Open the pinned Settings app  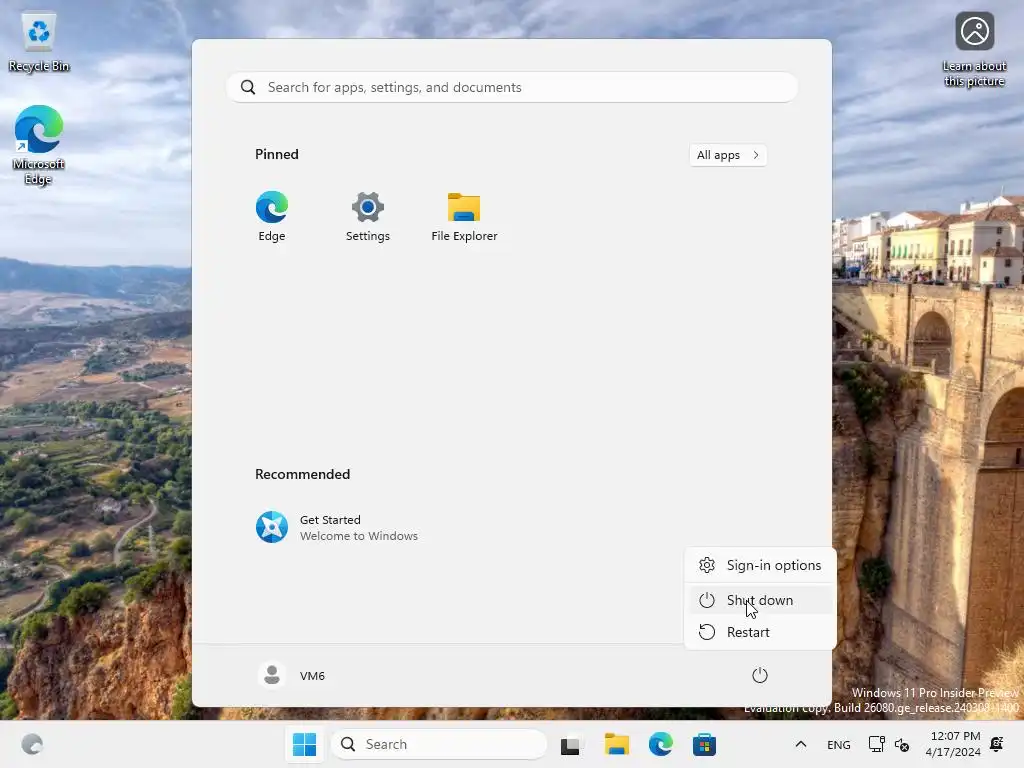[368, 217]
